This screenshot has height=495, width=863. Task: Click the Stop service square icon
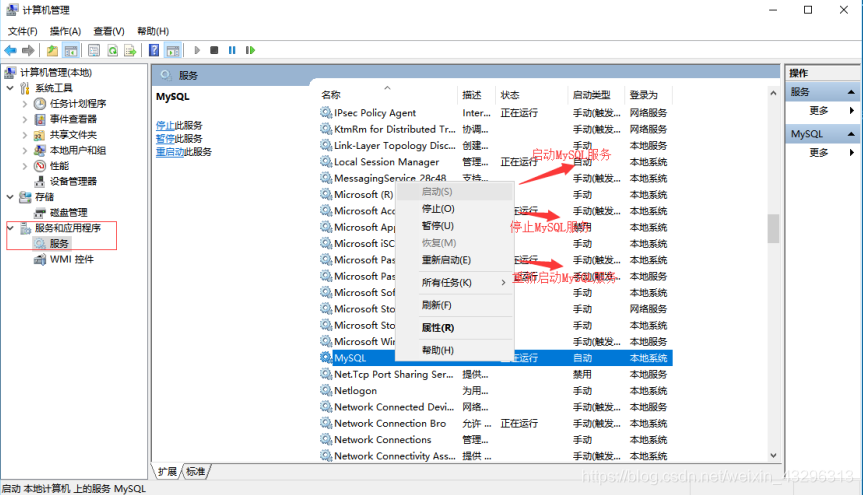(x=214, y=51)
